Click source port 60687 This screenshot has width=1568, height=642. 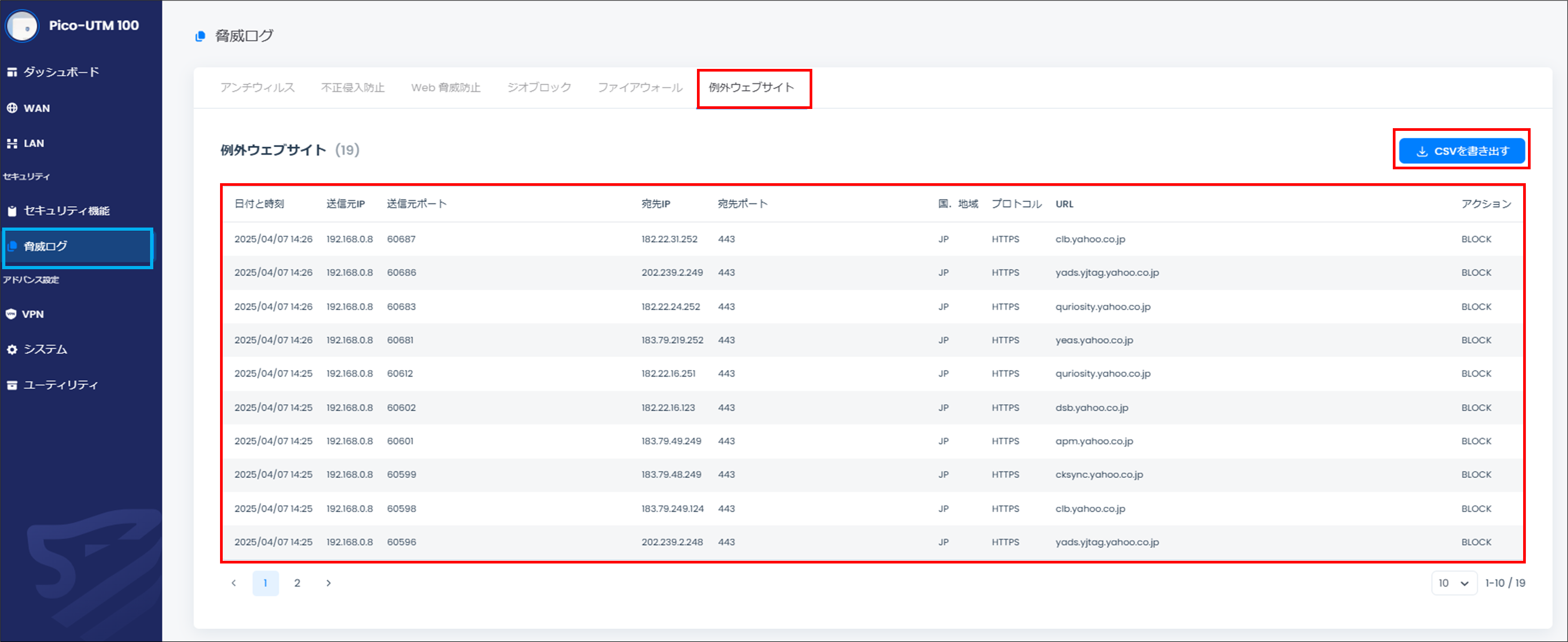pos(401,239)
